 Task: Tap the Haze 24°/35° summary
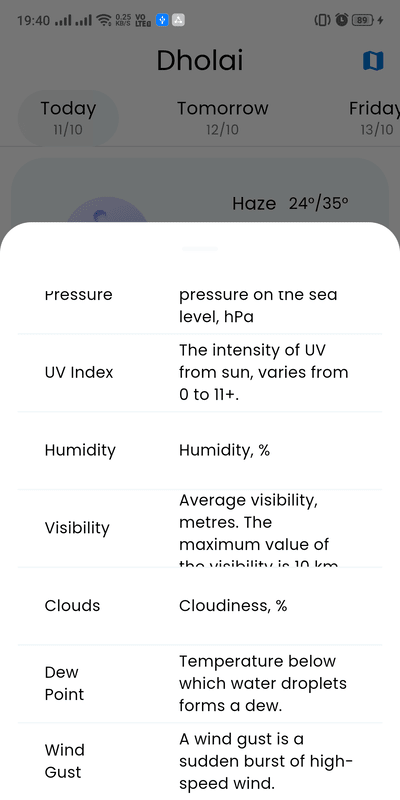coord(290,204)
